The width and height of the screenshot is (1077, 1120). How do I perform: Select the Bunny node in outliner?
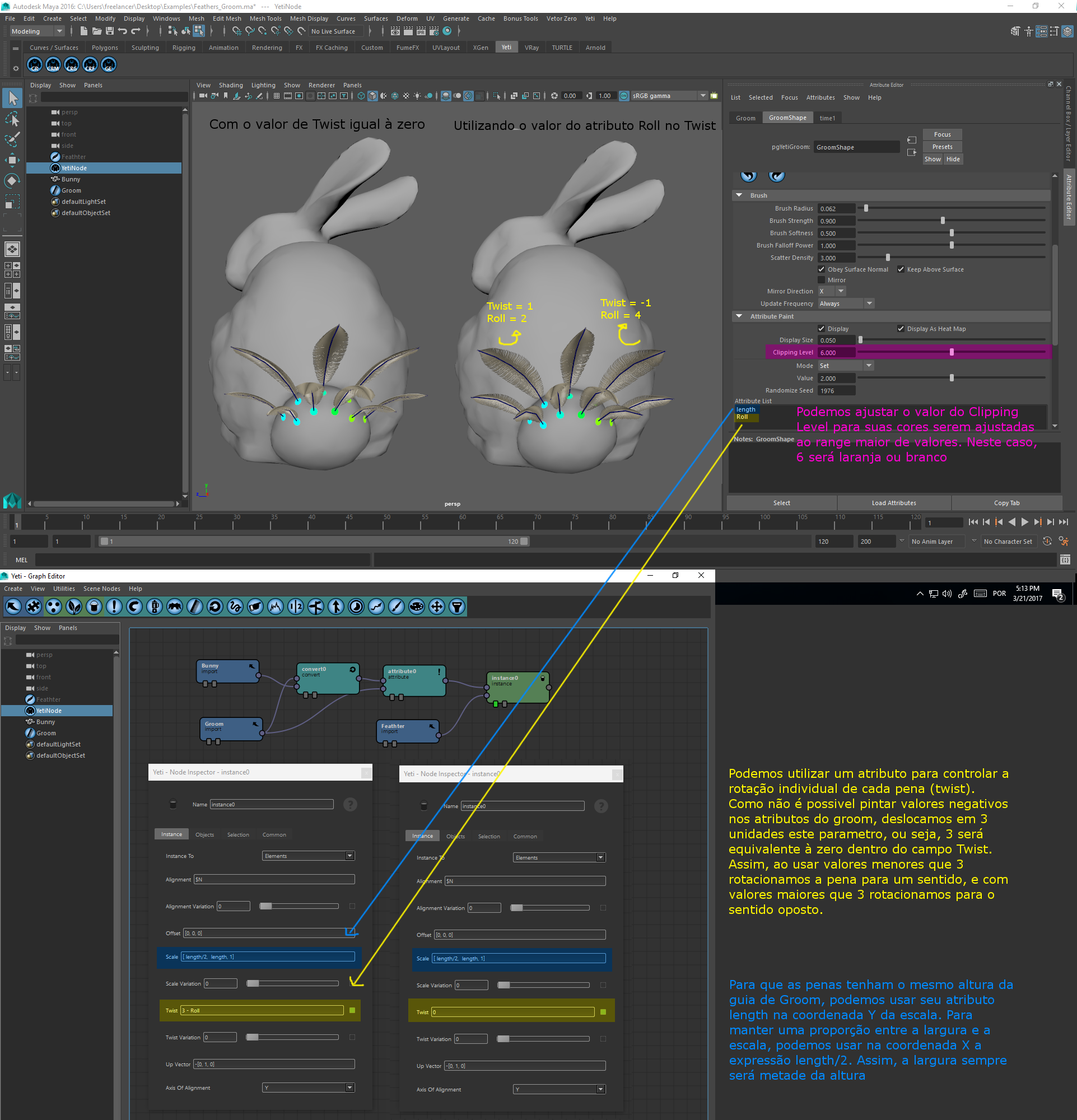(71, 179)
